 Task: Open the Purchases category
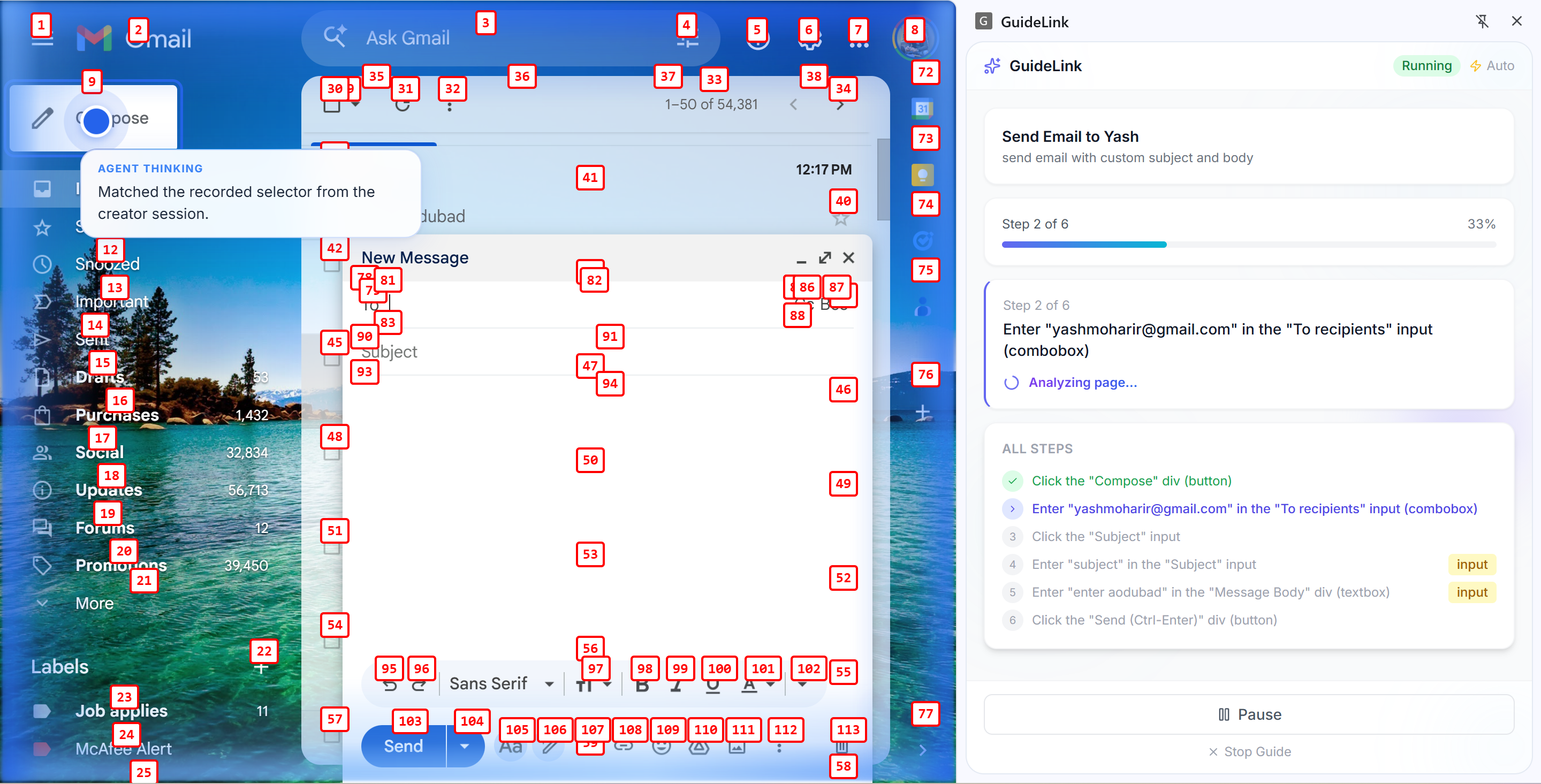pos(117,415)
